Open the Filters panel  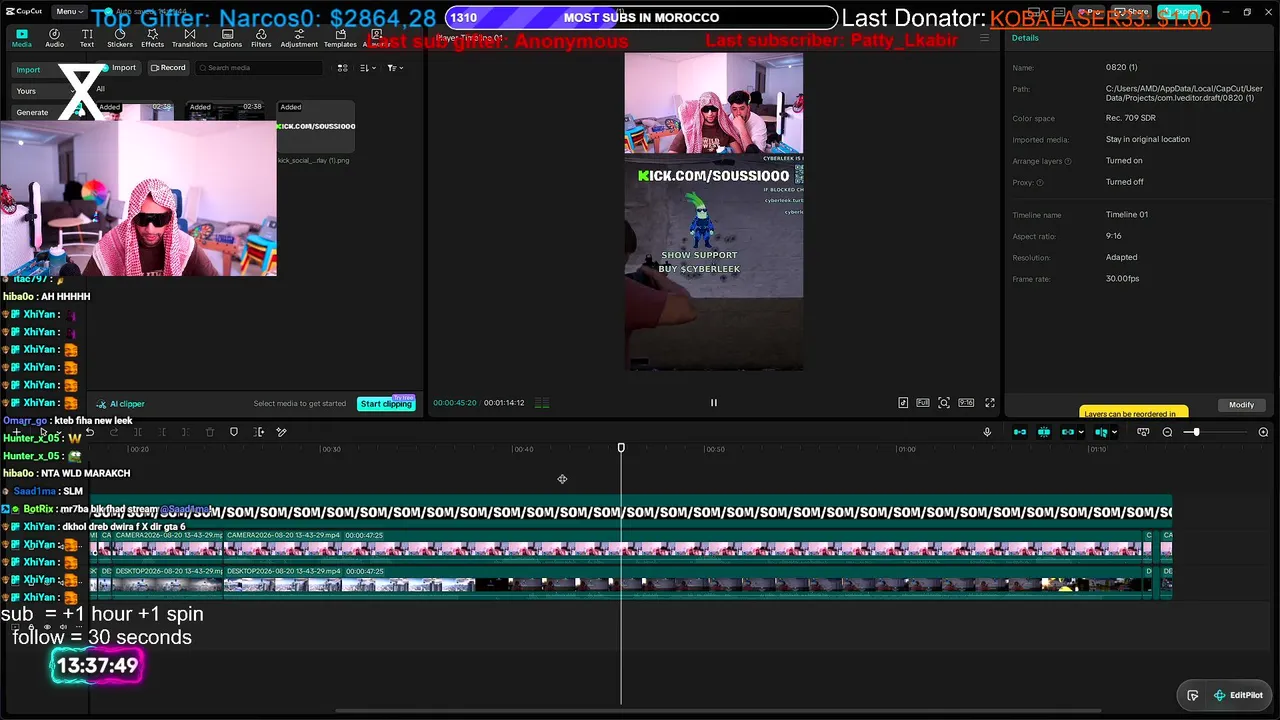pyautogui.click(x=261, y=38)
